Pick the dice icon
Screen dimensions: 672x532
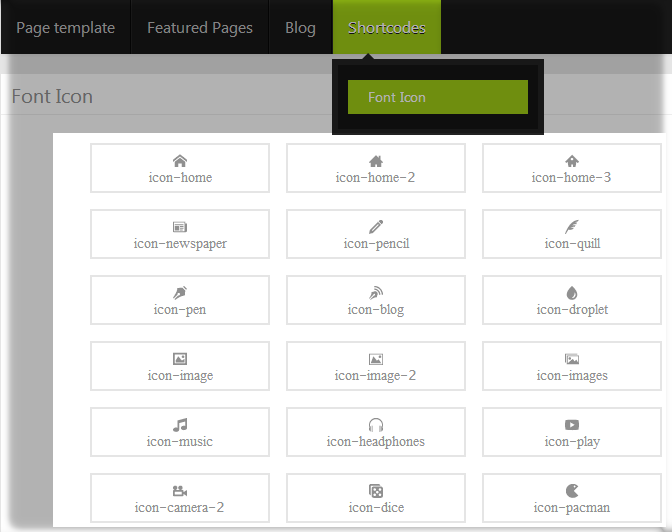pyautogui.click(x=376, y=491)
